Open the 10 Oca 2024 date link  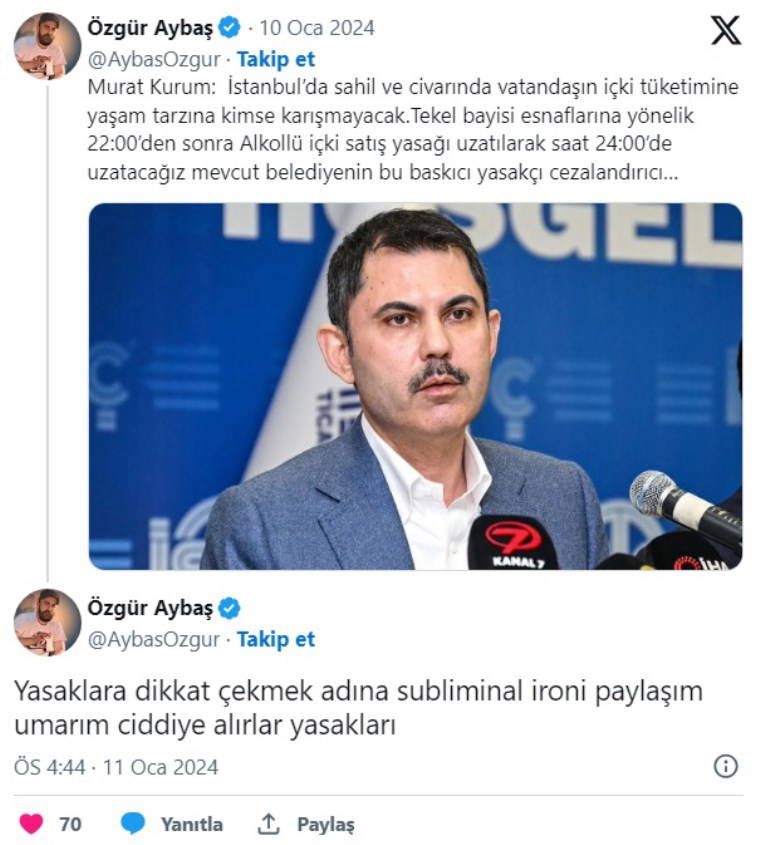(x=317, y=28)
